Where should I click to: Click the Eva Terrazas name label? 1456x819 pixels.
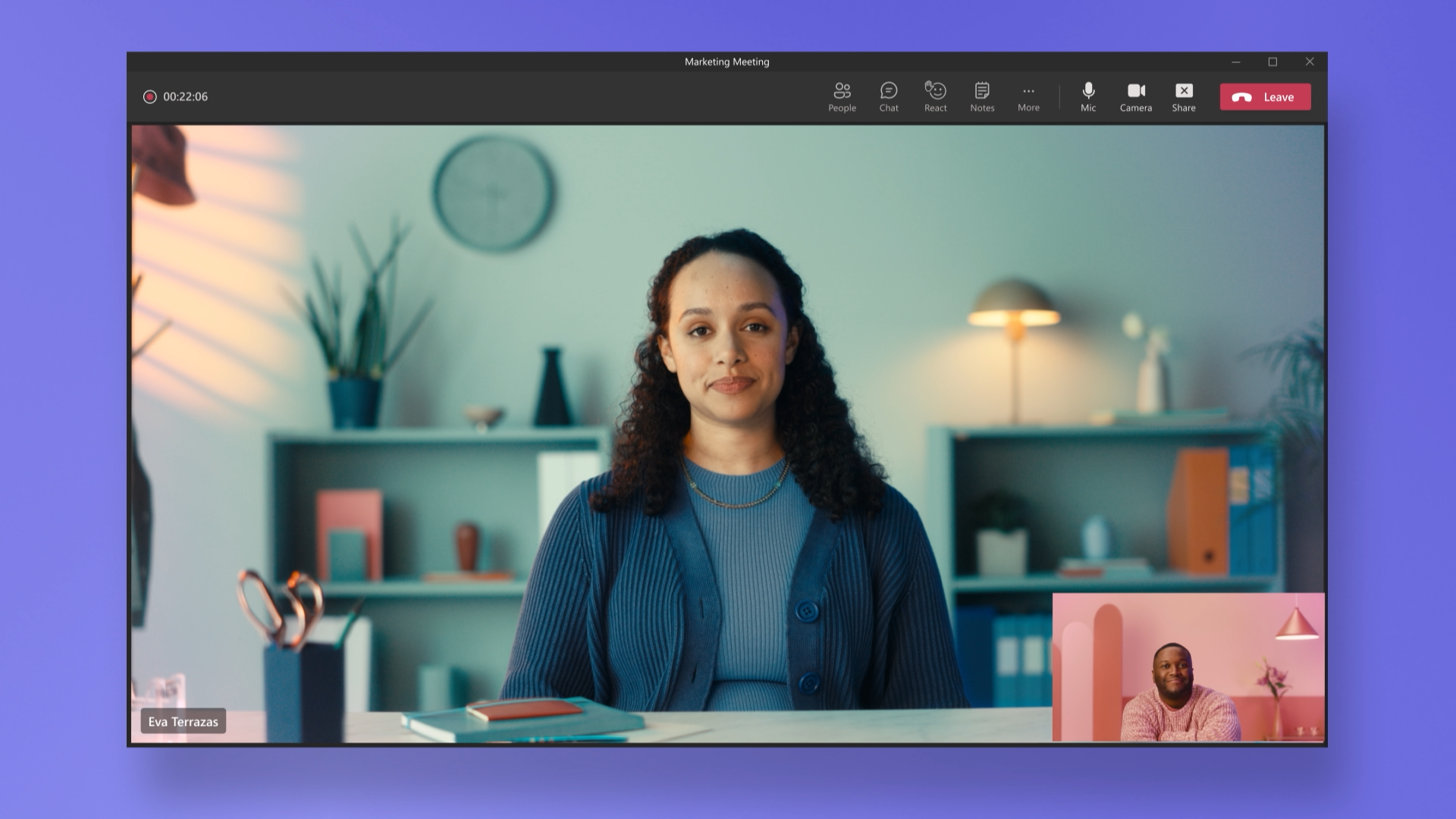(183, 721)
